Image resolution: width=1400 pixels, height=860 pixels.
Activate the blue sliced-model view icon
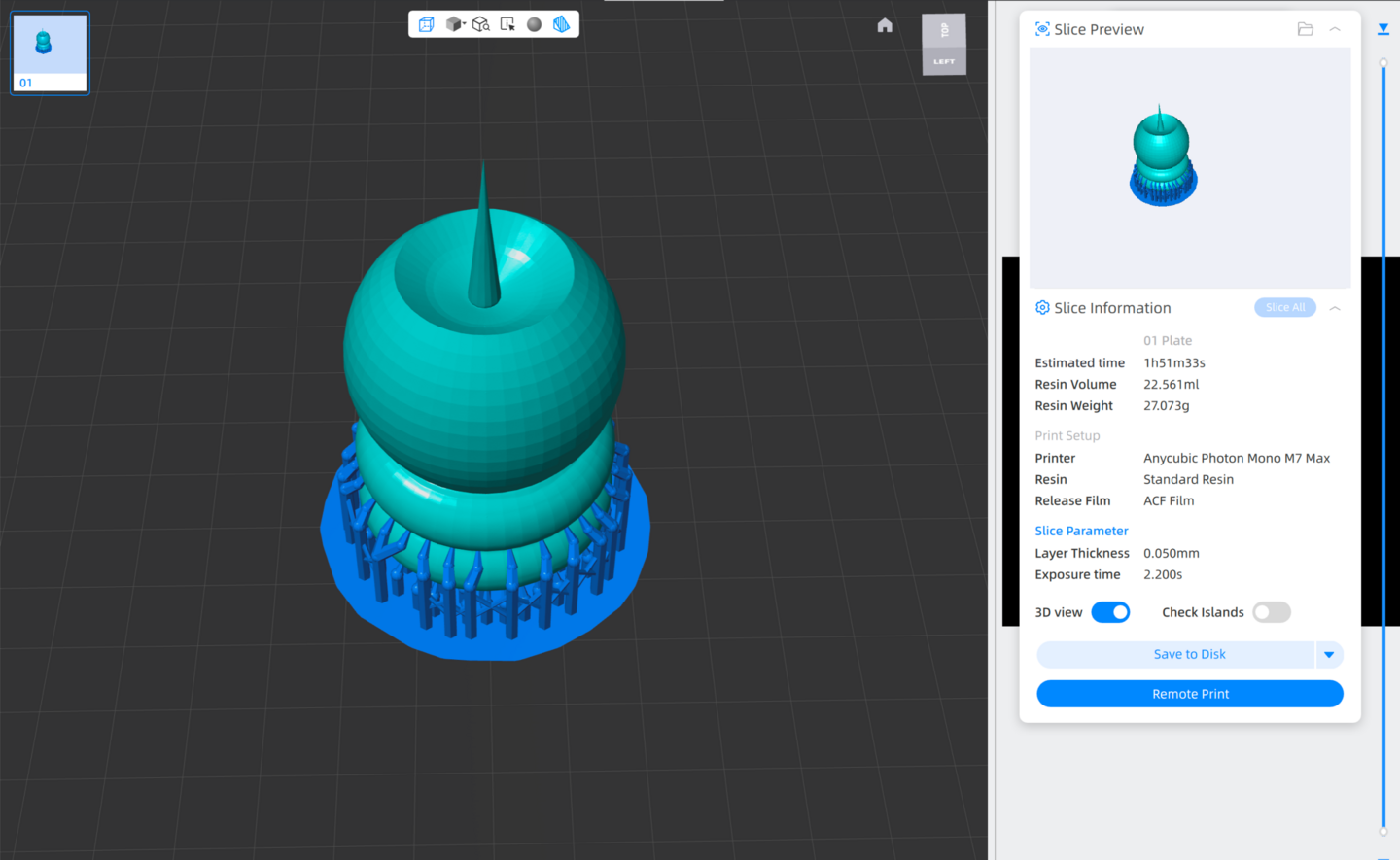click(561, 24)
